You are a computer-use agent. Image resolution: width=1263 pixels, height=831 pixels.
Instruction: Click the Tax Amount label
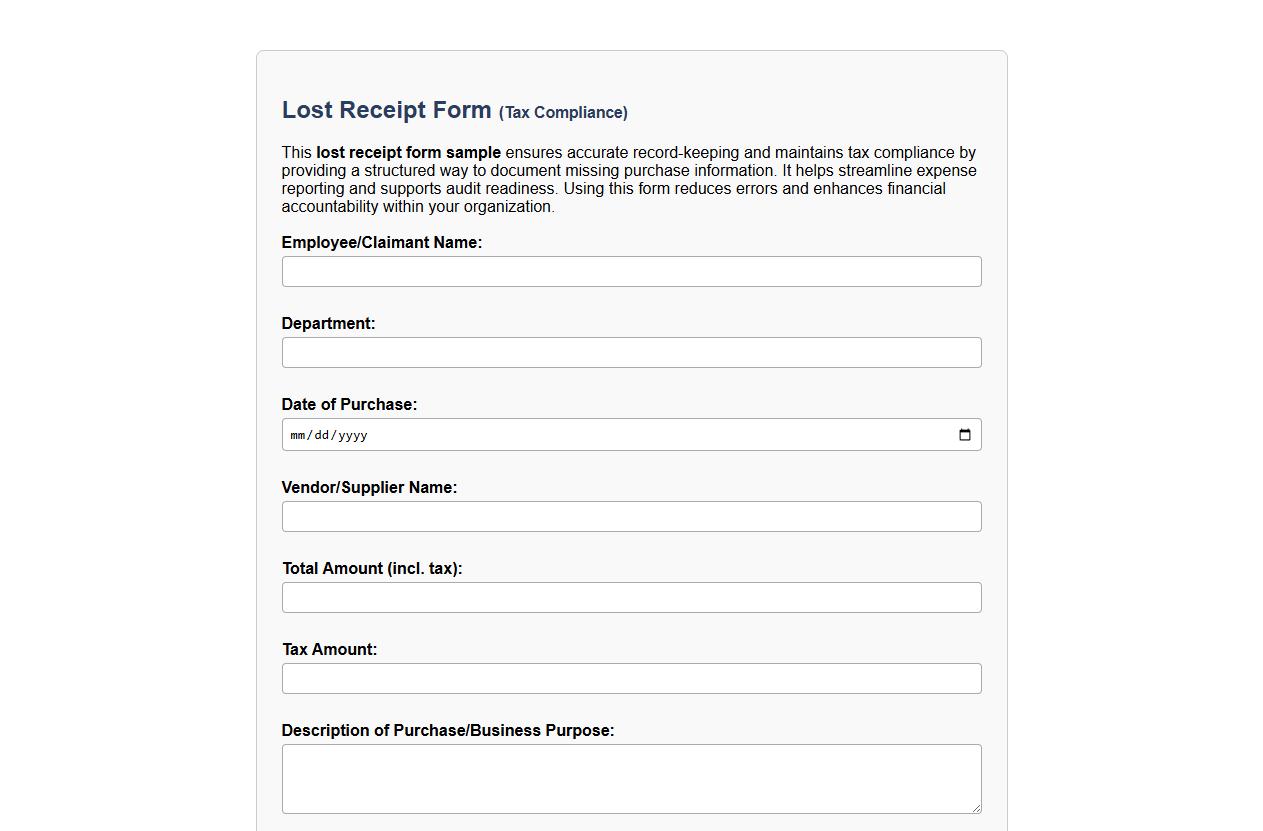tap(329, 649)
